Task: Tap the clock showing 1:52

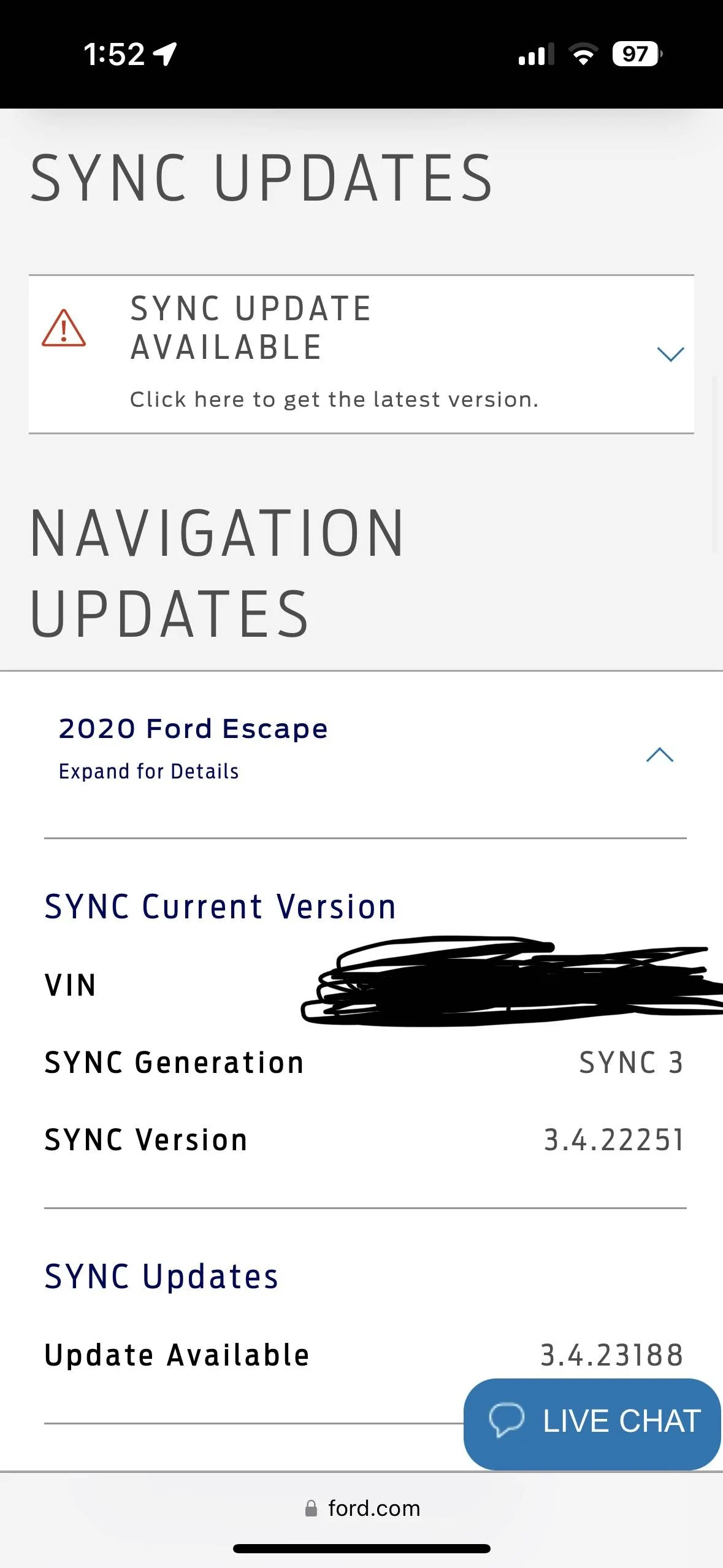Action: pos(113,55)
